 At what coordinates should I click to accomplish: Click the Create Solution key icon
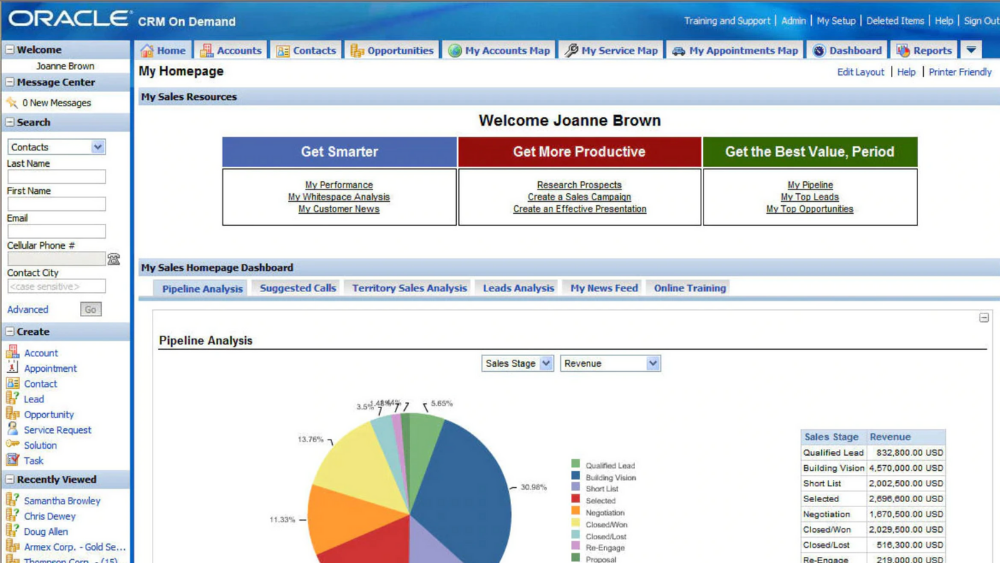[x=13, y=444]
